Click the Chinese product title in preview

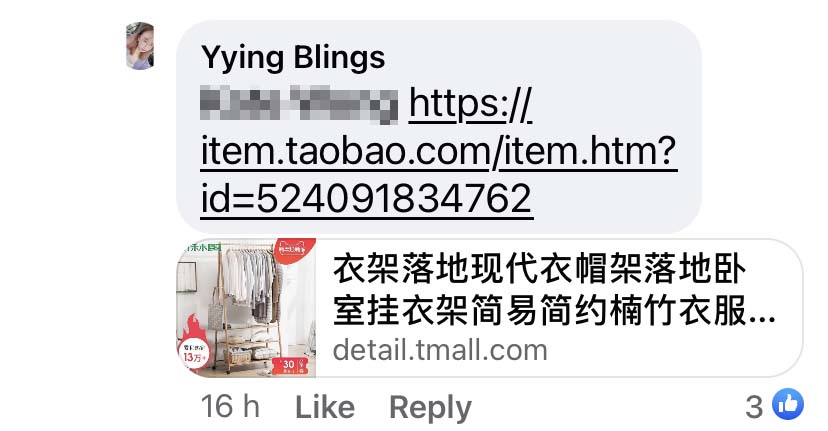[x=554, y=289]
